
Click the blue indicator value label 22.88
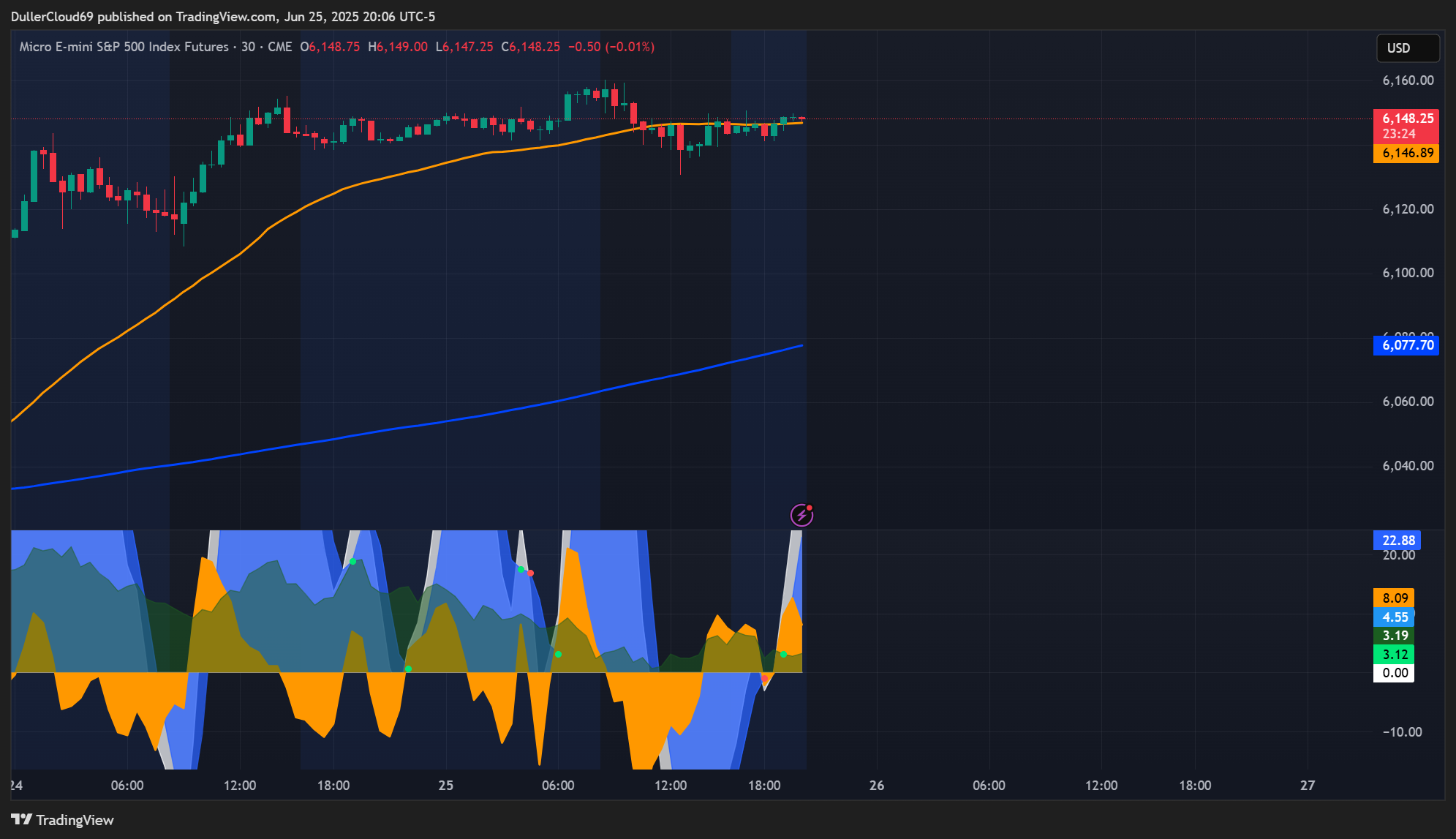[x=1397, y=541]
